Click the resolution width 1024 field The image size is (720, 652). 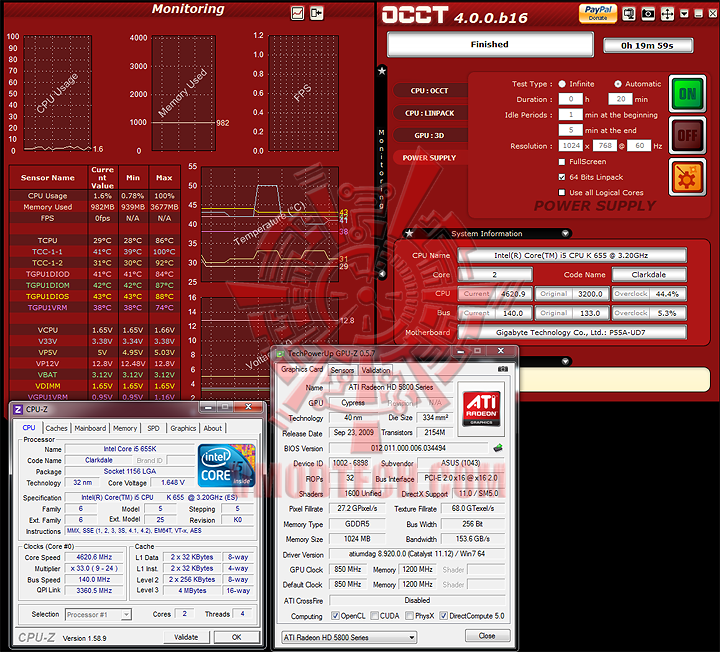571,146
